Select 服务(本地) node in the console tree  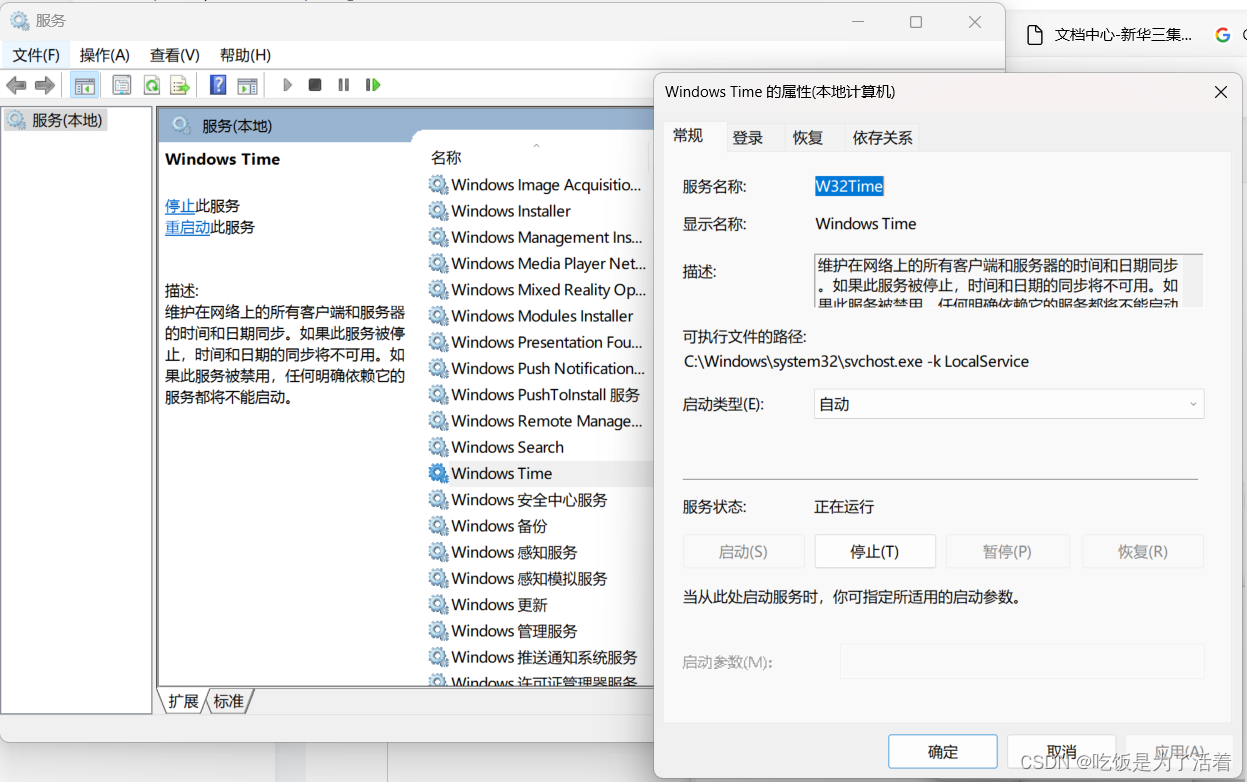coord(55,120)
